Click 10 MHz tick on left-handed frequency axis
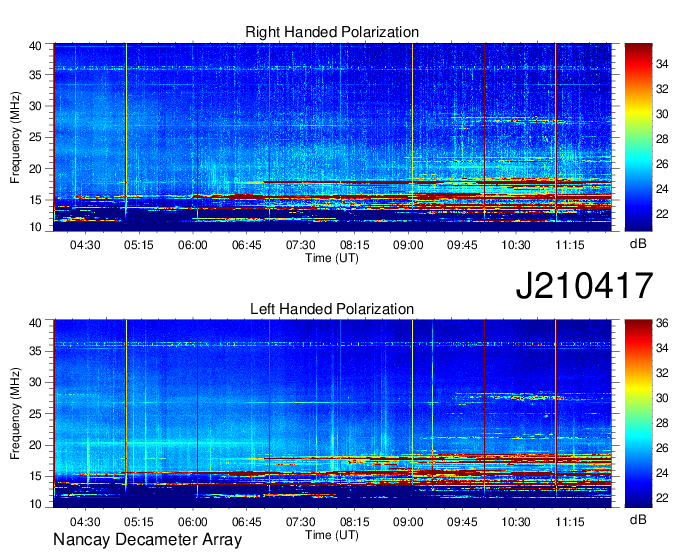This screenshot has width=680, height=552. click(x=35, y=504)
